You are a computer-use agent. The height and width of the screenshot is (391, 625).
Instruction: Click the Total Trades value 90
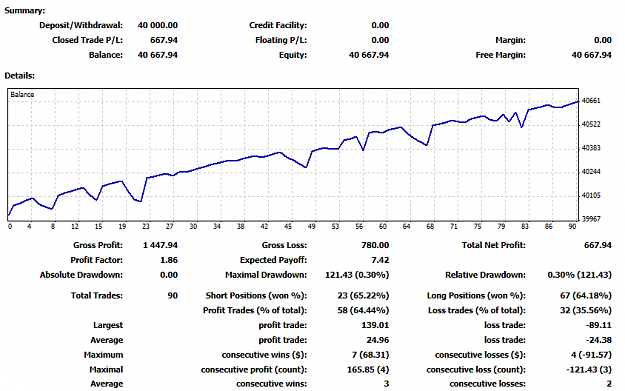click(173, 296)
